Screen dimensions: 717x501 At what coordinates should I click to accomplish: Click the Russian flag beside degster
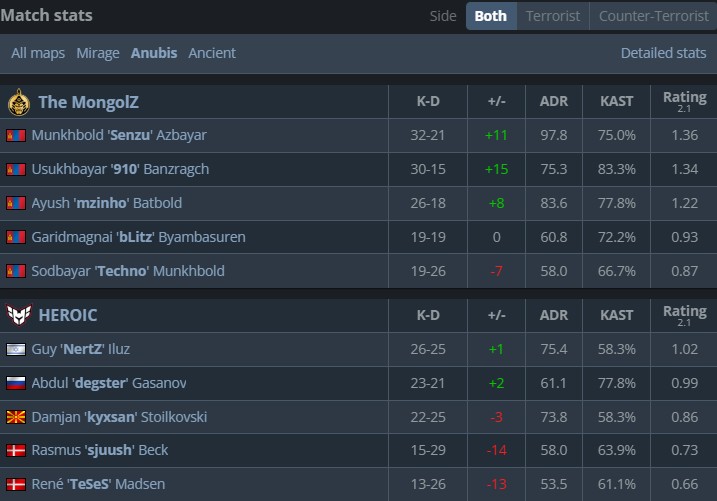15,383
